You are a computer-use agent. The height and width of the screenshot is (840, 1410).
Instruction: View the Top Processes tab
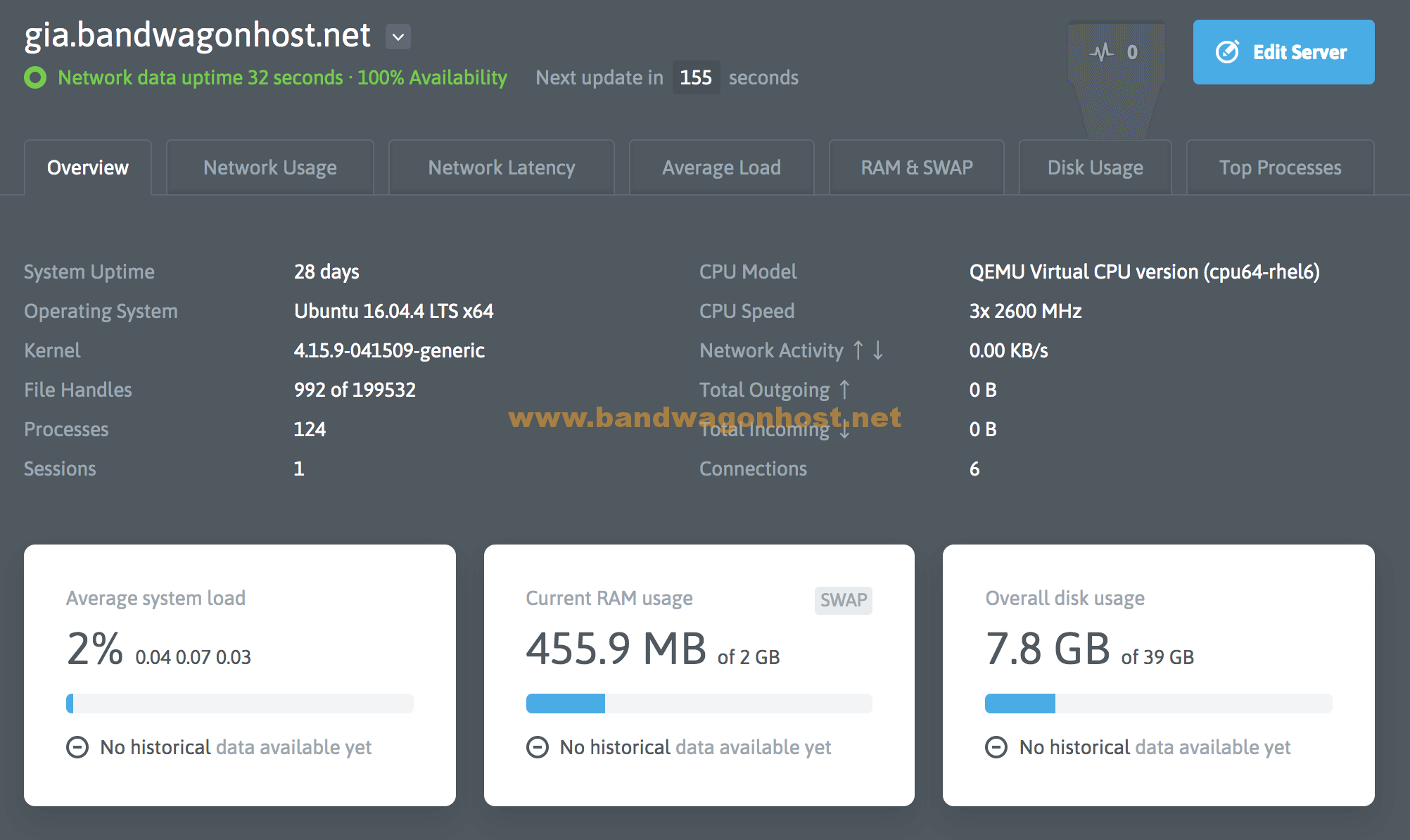pos(1279,167)
